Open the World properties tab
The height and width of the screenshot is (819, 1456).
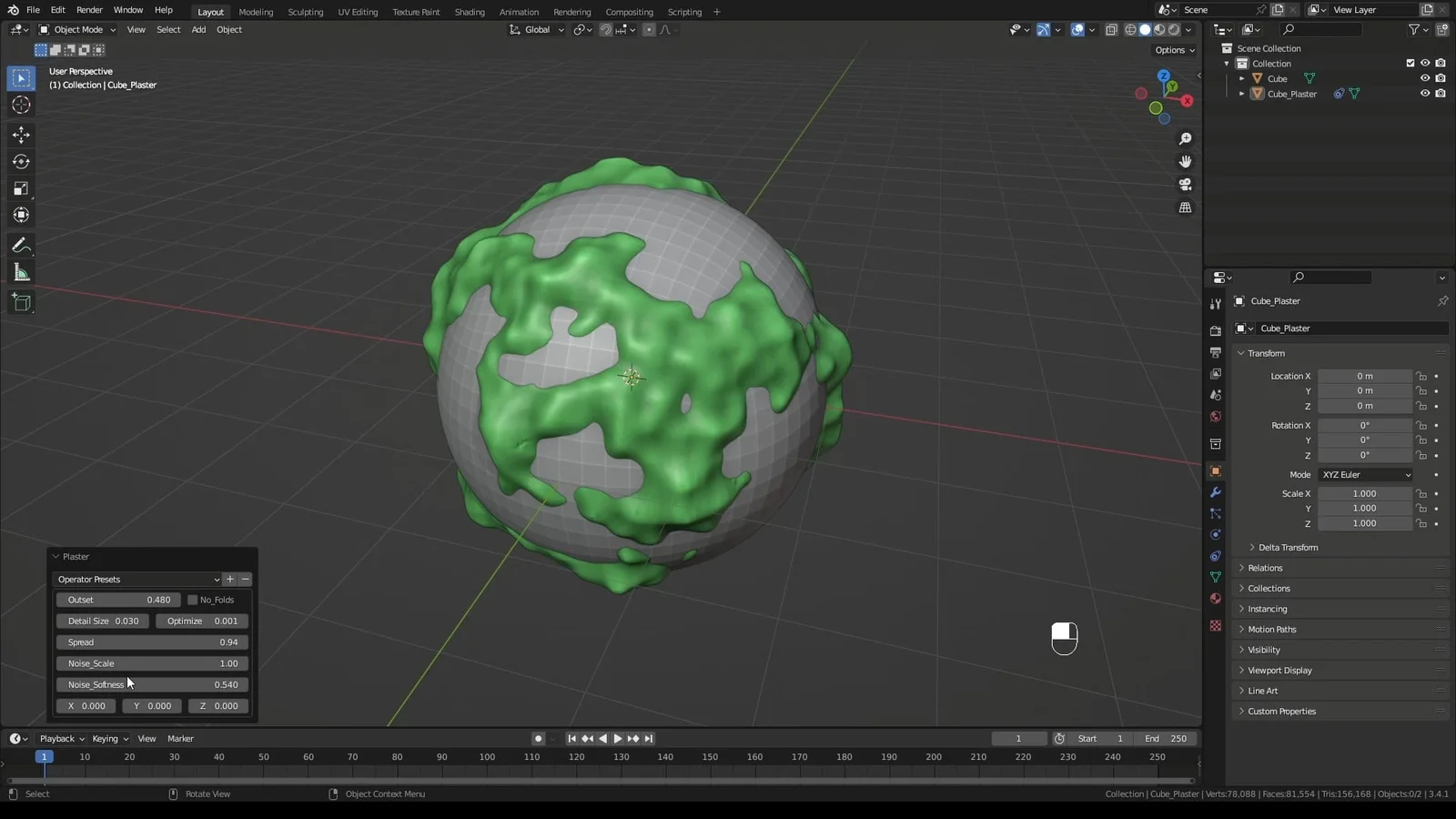1215,417
